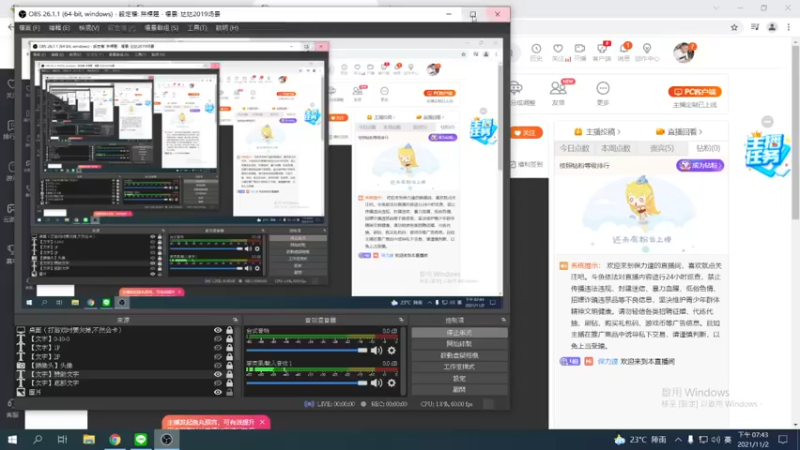Mute the desktop audio channel speaker icon
800x450 pixels.
(x=376, y=351)
